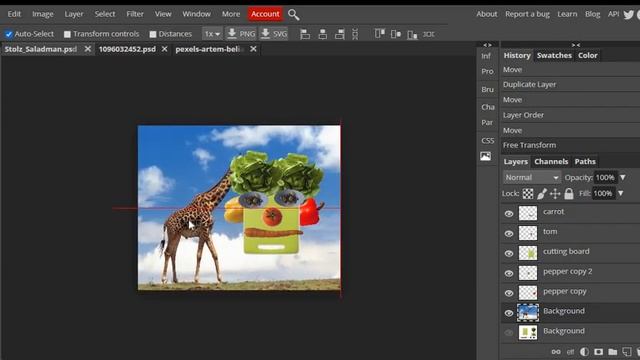
Task: Export as PNG download button
Action: (241, 34)
